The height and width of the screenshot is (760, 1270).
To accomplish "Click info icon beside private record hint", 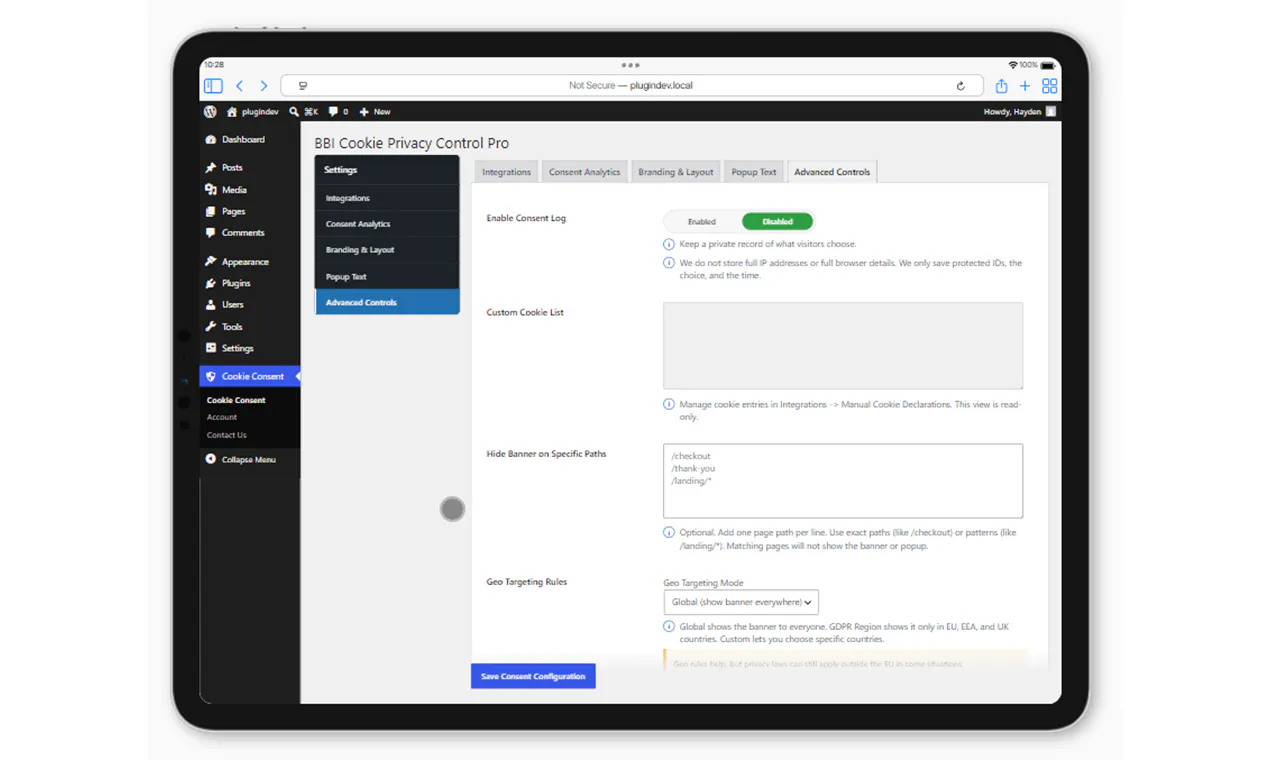I will [x=669, y=244].
